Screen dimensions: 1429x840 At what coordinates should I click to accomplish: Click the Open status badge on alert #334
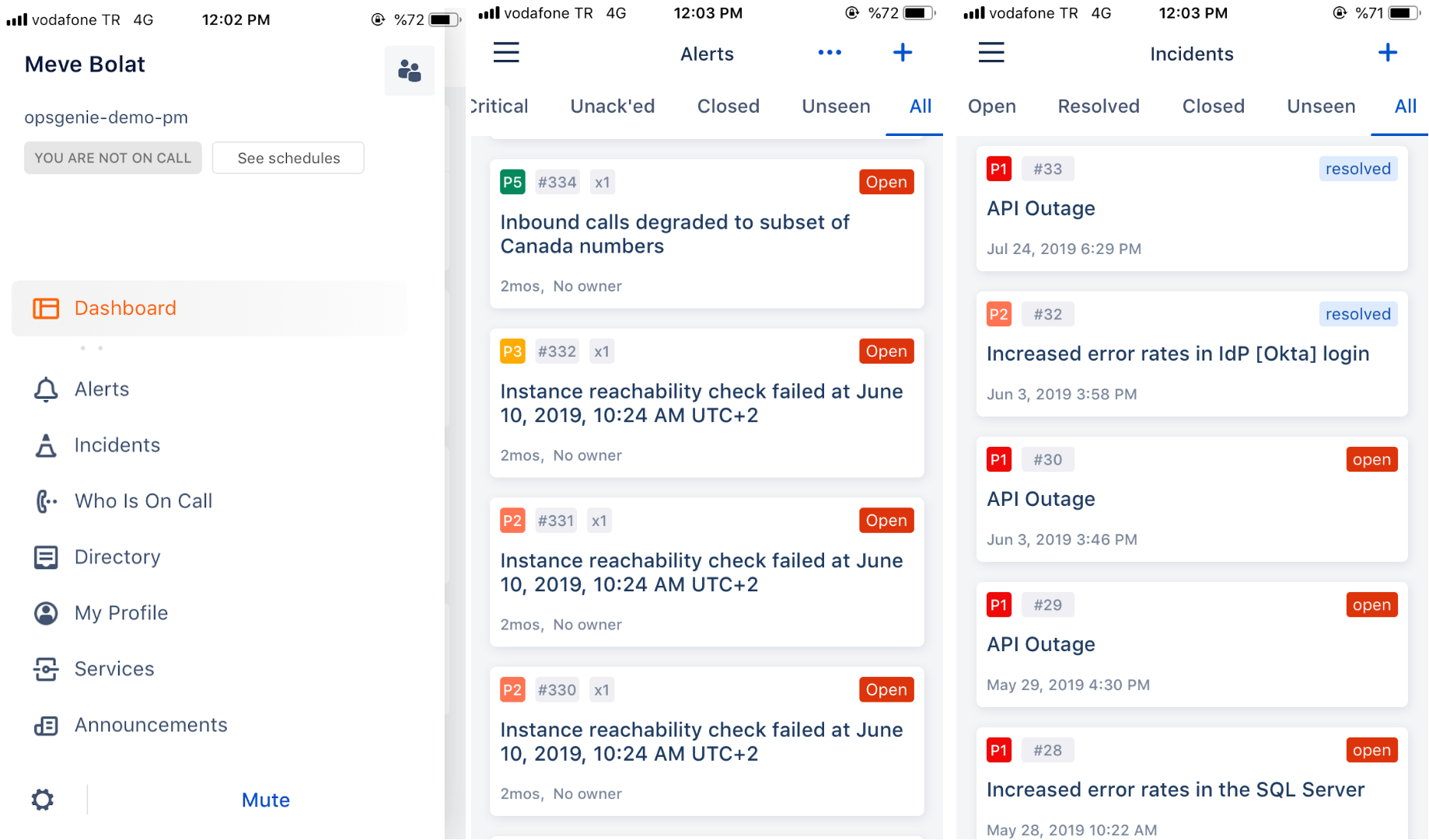click(x=886, y=182)
